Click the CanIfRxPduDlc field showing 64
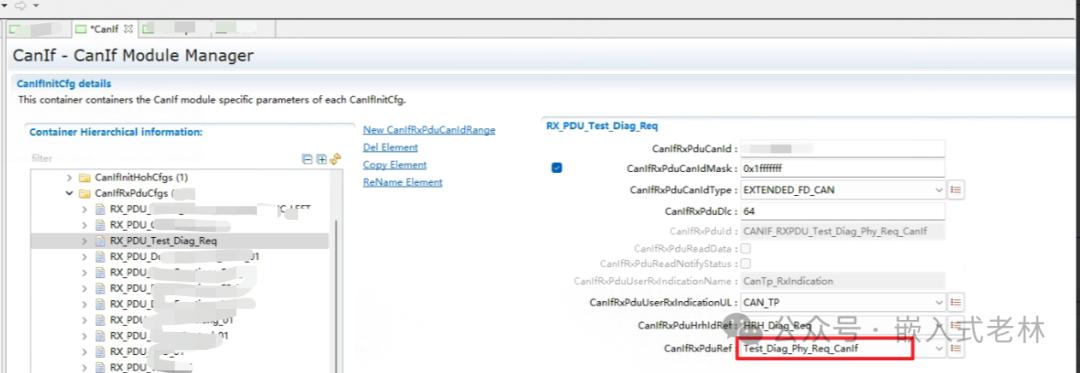This screenshot has height=373, width=1080. point(842,211)
